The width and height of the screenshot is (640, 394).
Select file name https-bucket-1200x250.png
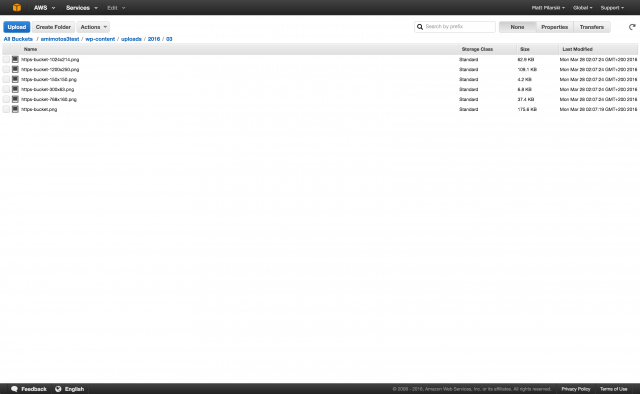click(50, 69)
